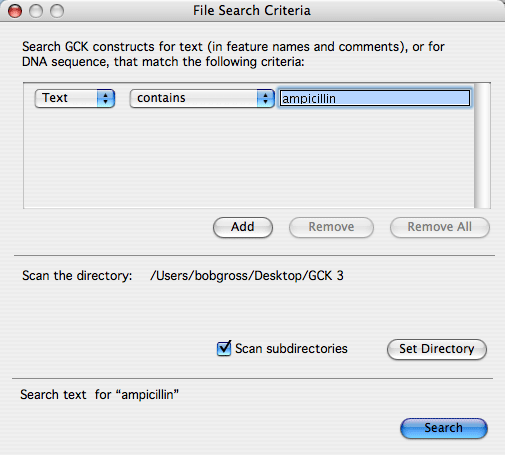Click the 'Scan the directory:' label
Viewport: 505px width, 455px height.
tap(77, 276)
